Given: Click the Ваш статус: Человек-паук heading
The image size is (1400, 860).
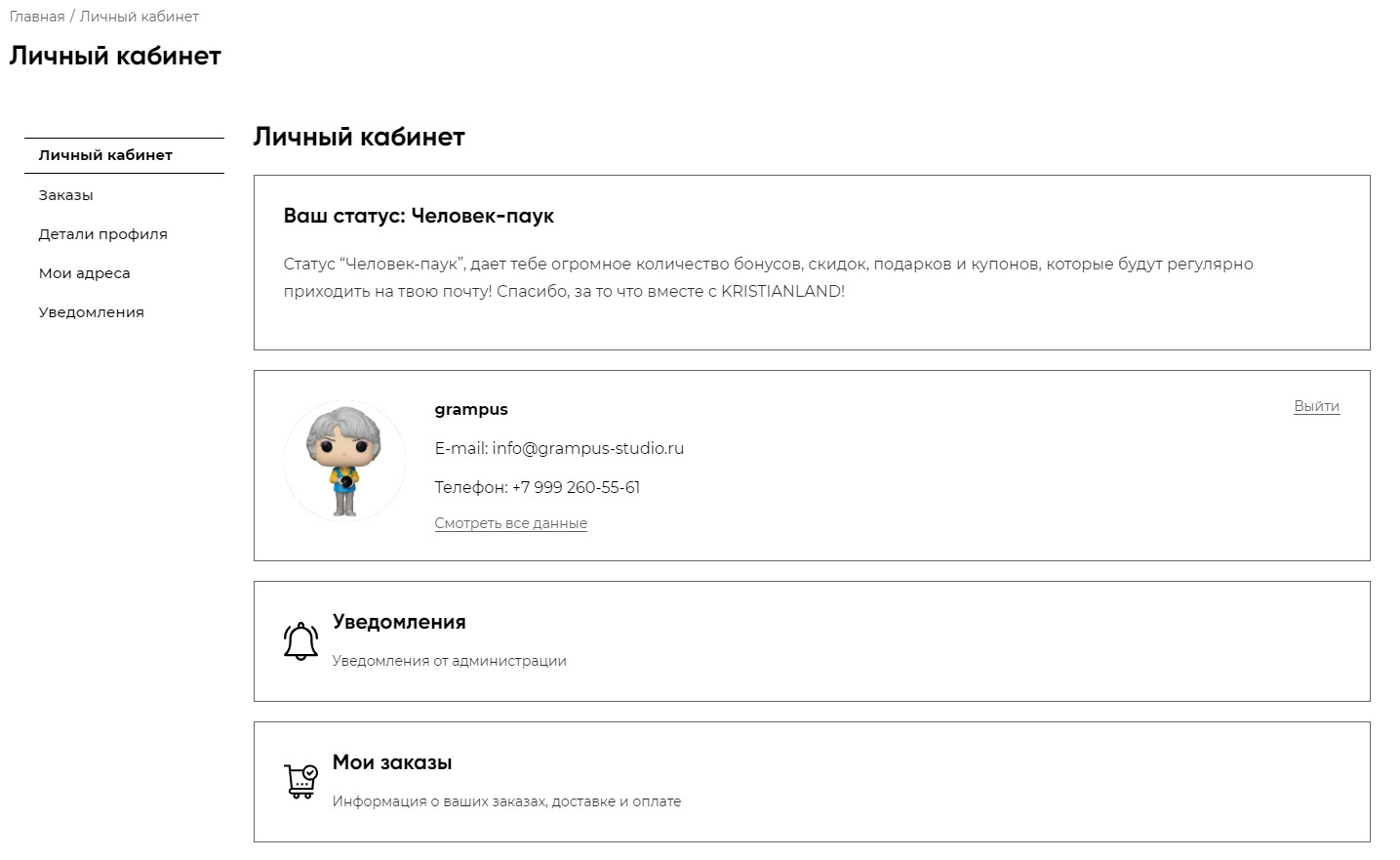Looking at the screenshot, I should click(419, 216).
